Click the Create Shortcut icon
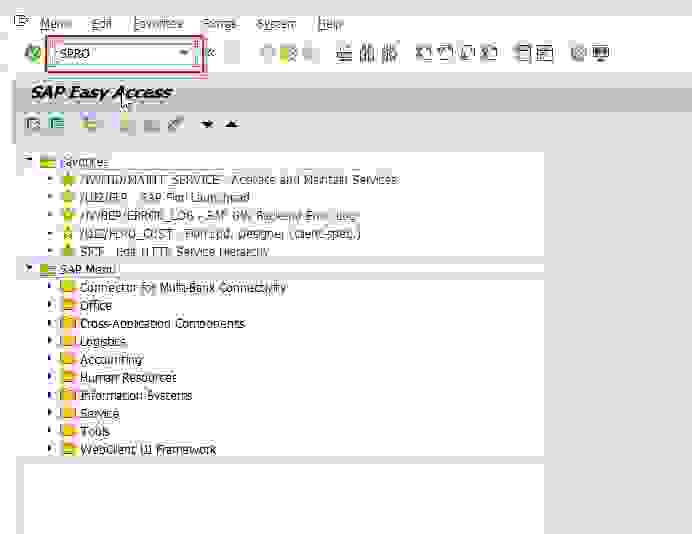 point(545,53)
